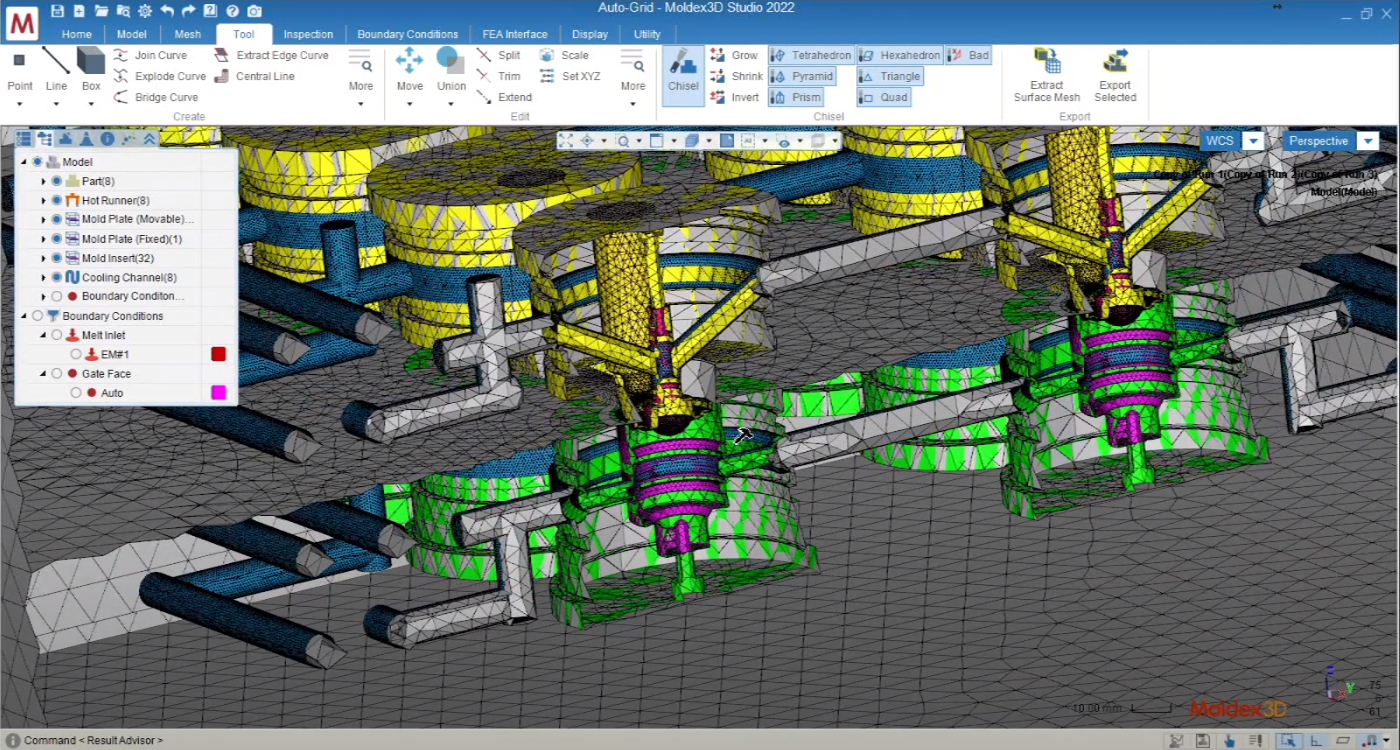Image resolution: width=1400 pixels, height=750 pixels.
Task: Collapse the Gate Face node
Action: coord(43,374)
